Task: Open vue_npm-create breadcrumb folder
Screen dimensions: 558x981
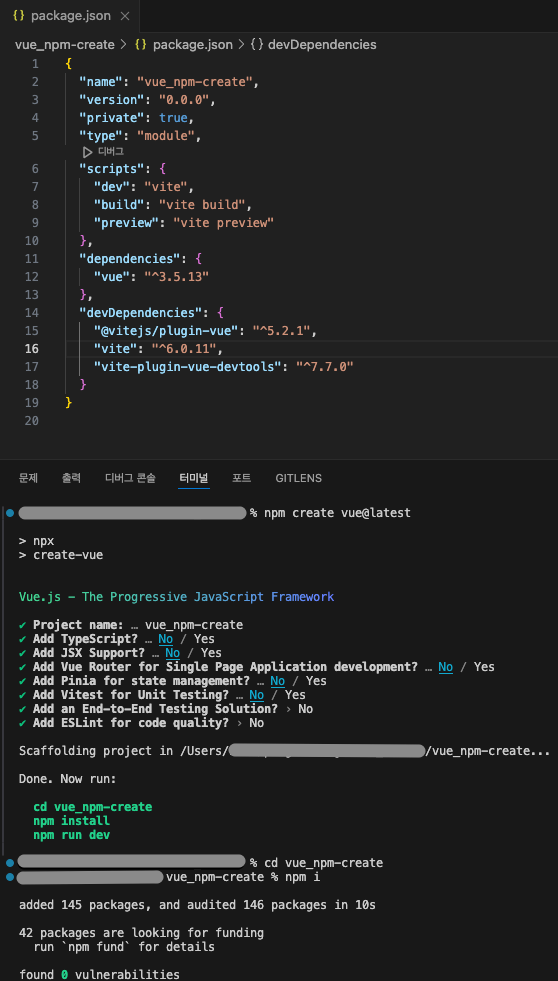Action: pos(64,44)
